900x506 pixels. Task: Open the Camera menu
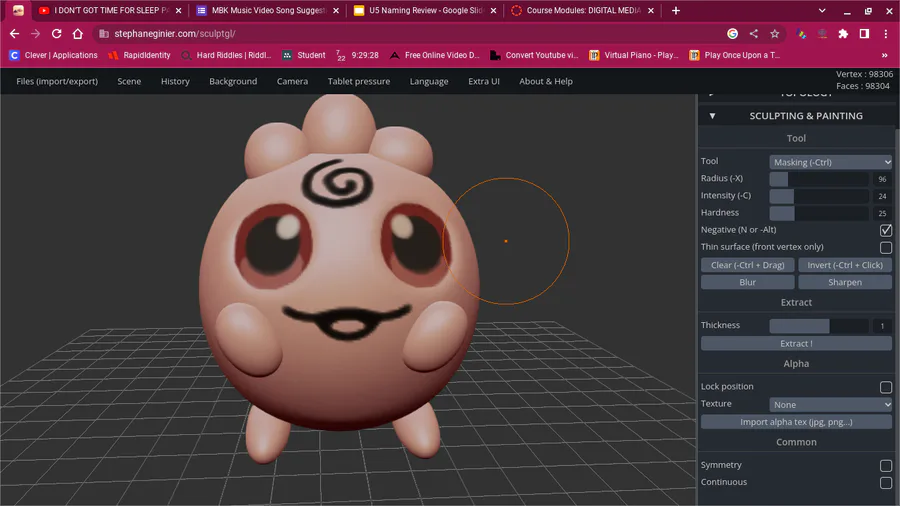(292, 81)
